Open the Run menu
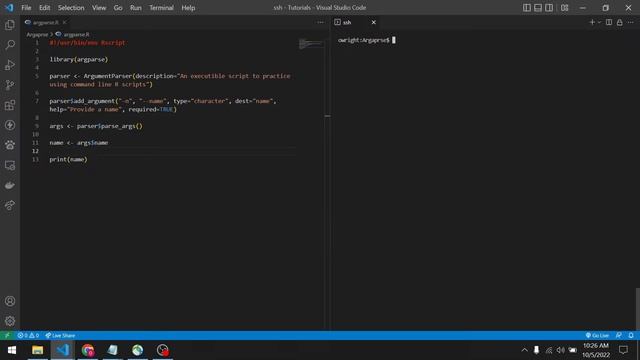640x360 pixels. pyautogui.click(x=136, y=8)
